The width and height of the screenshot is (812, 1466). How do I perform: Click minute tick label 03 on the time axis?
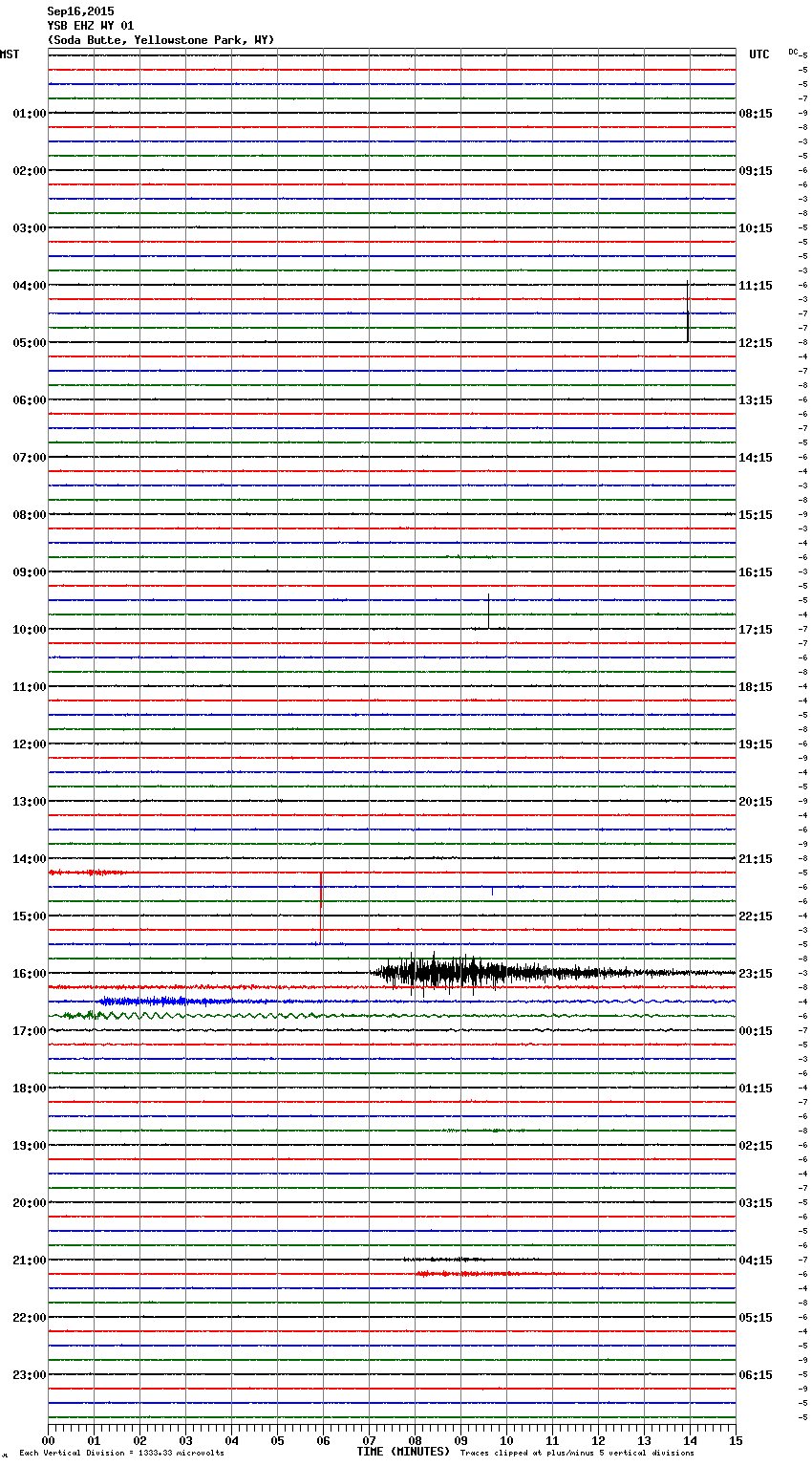[185, 1440]
